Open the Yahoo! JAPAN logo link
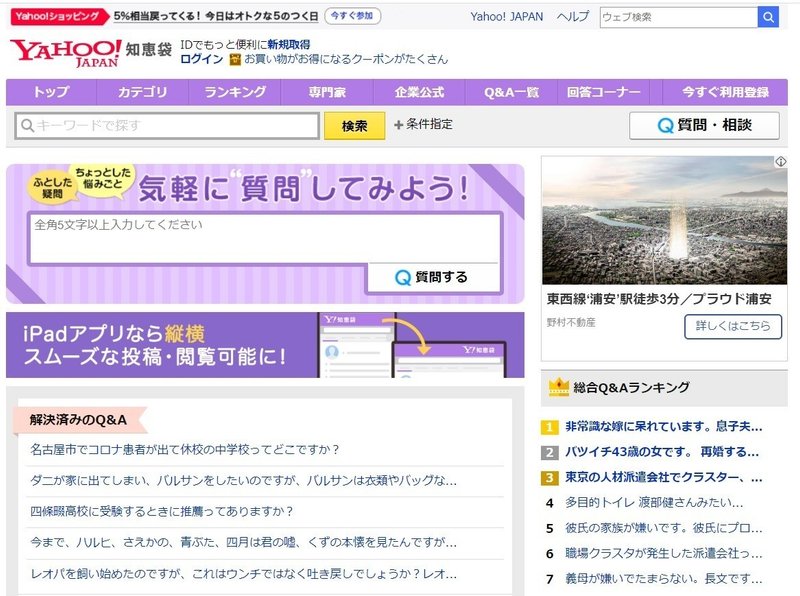Viewport: 800px width, 596px height. tap(66, 53)
